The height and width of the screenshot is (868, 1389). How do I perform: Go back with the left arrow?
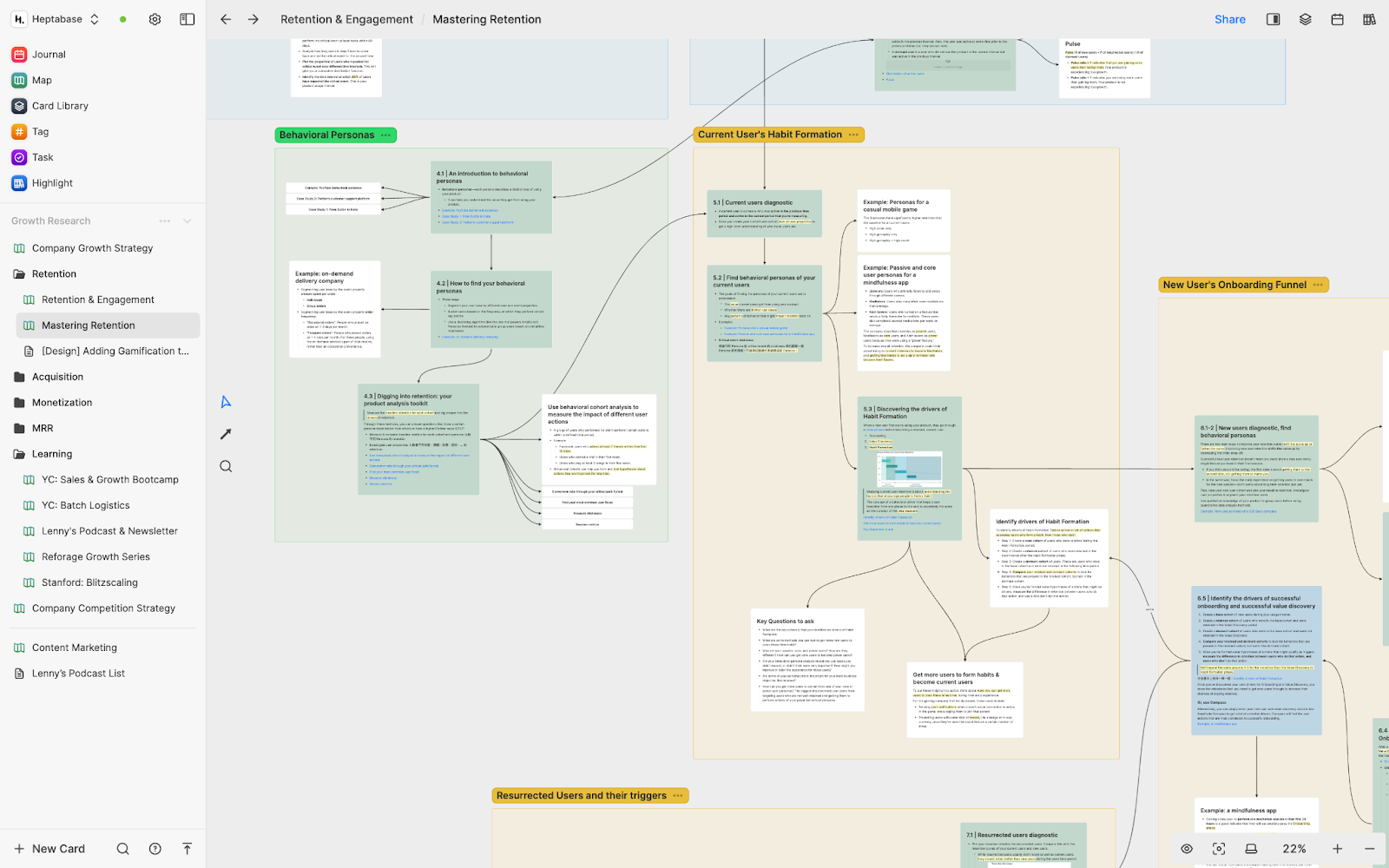pos(226,19)
